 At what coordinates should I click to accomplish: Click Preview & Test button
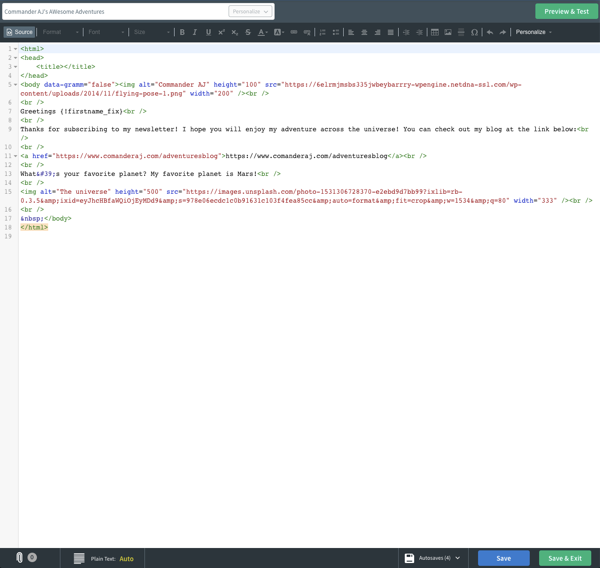(566, 11)
